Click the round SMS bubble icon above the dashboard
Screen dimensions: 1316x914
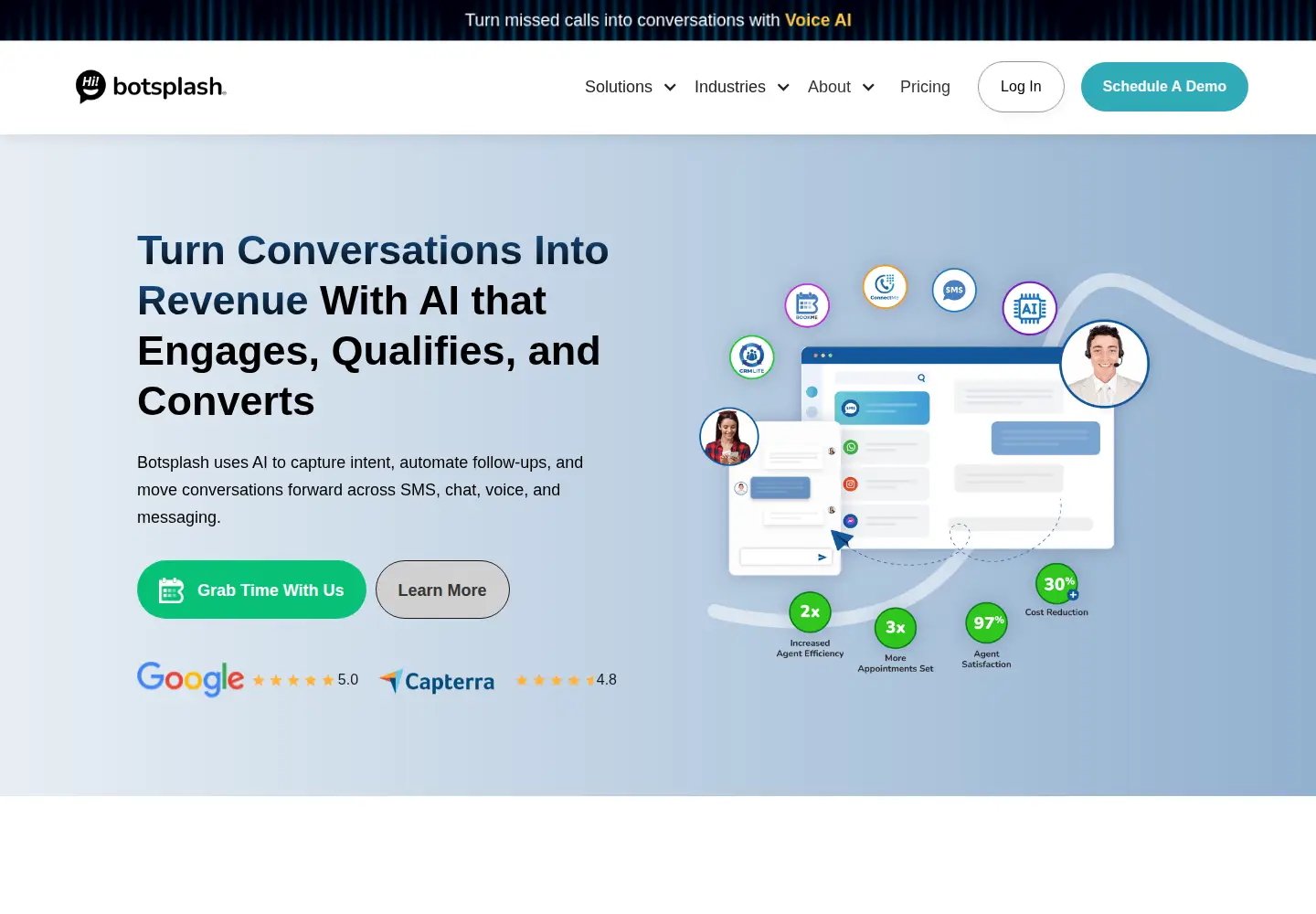point(954,290)
